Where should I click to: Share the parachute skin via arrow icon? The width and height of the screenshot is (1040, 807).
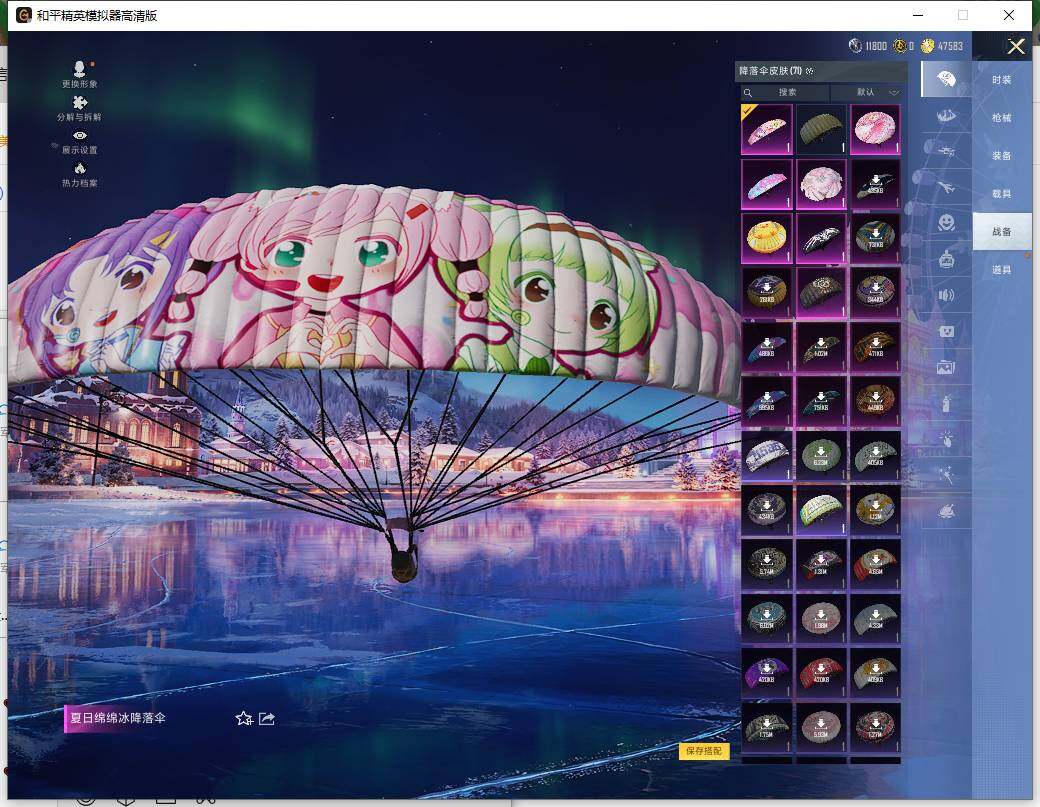[x=267, y=718]
